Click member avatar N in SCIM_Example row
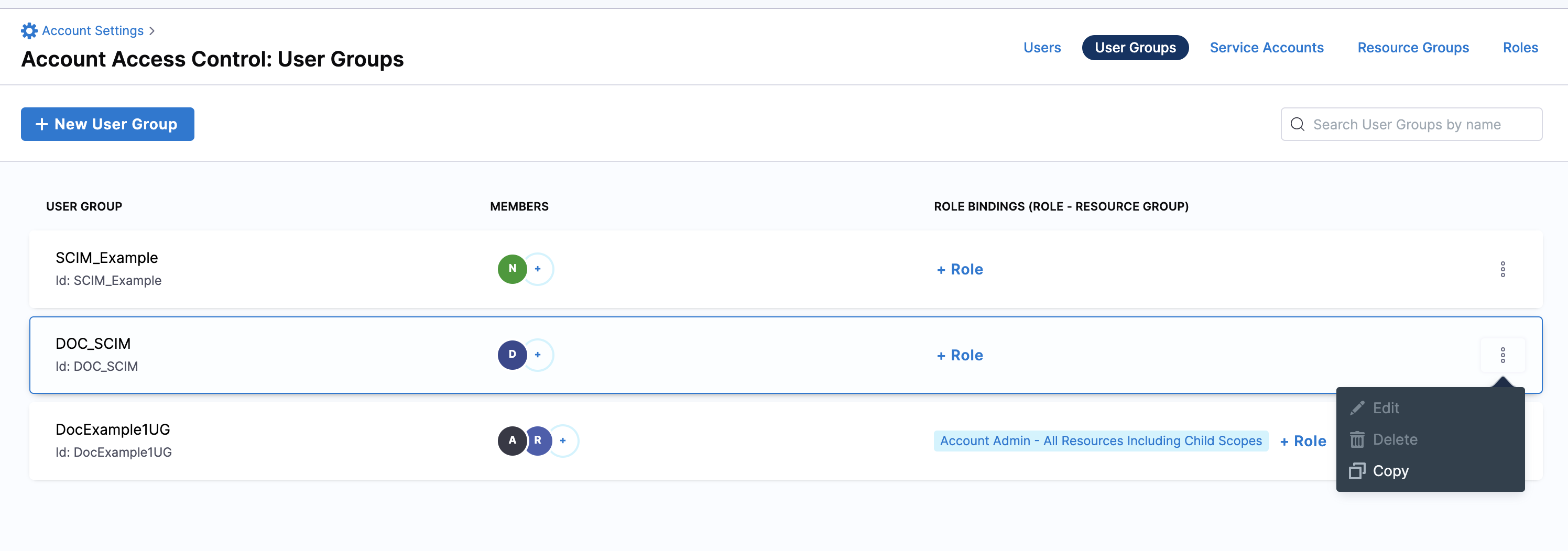This screenshot has width=1568, height=551. click(x=512, y=269)
